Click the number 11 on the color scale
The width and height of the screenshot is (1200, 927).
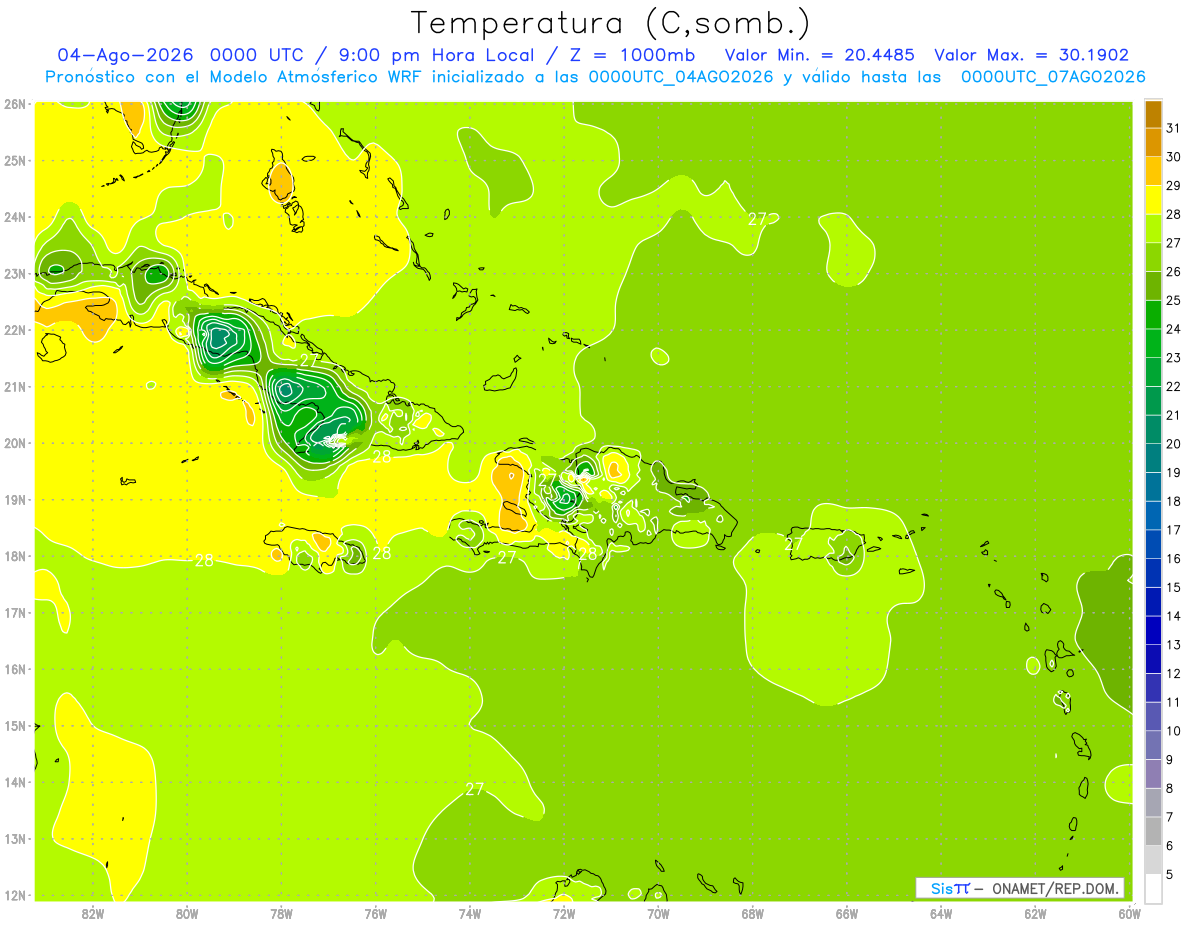tap(1174, 702)
